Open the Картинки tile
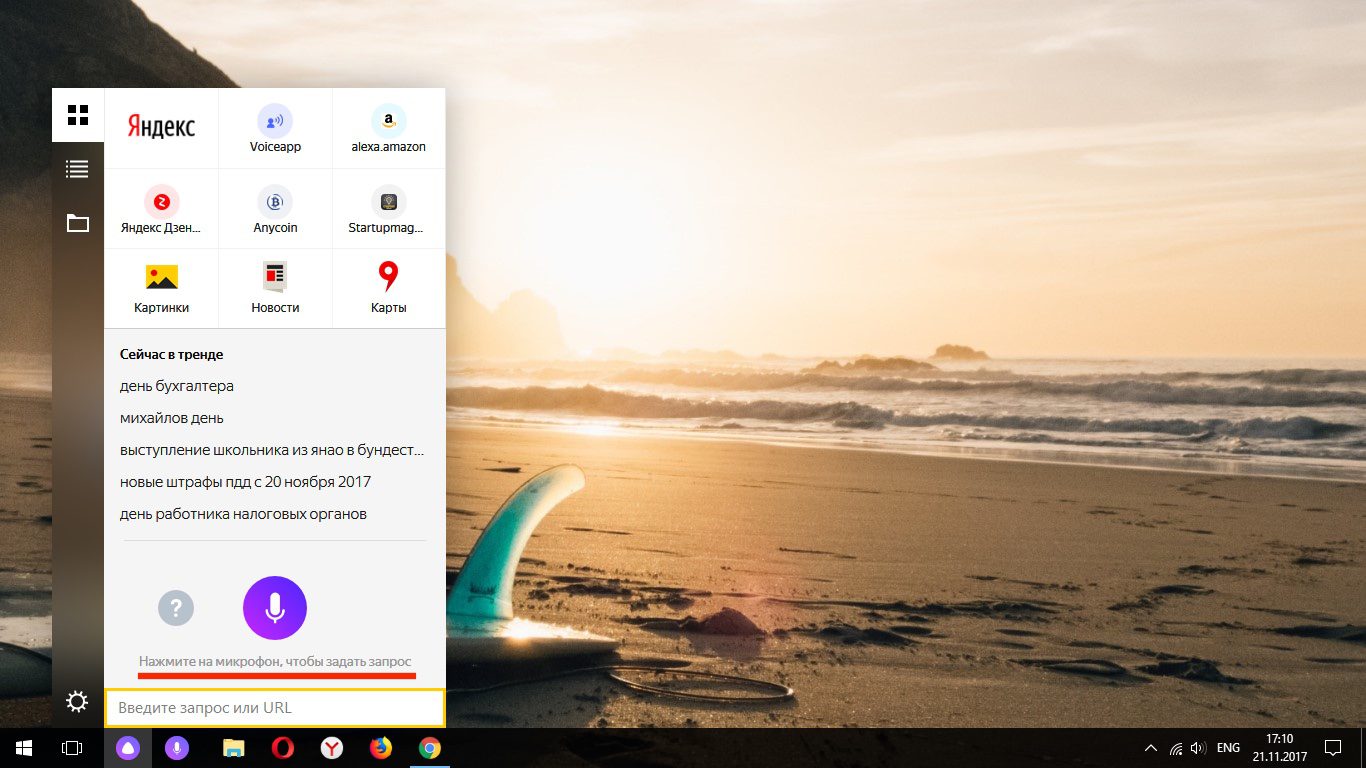 coord(161,288)
